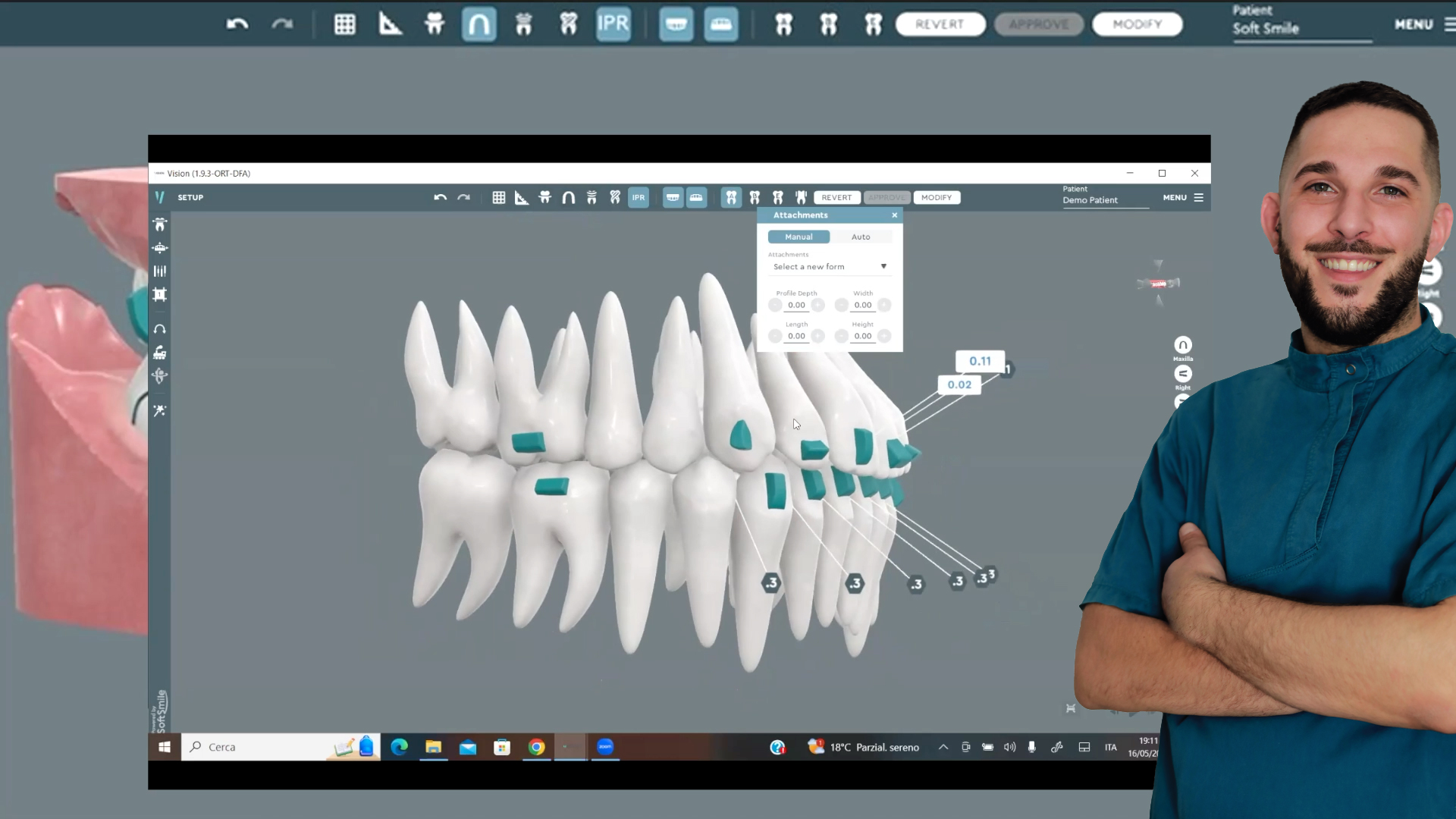This screenshot has width=1456, height=819.
Task: Click the Profile Depth 0.00 field
Action: point(796,305)
